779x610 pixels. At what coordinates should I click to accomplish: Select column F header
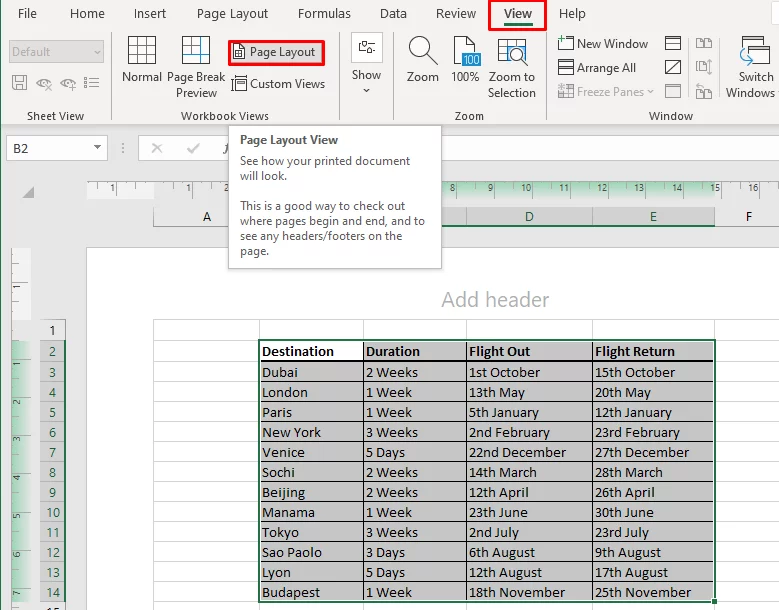pyautogui.click(x=747, y=216)
